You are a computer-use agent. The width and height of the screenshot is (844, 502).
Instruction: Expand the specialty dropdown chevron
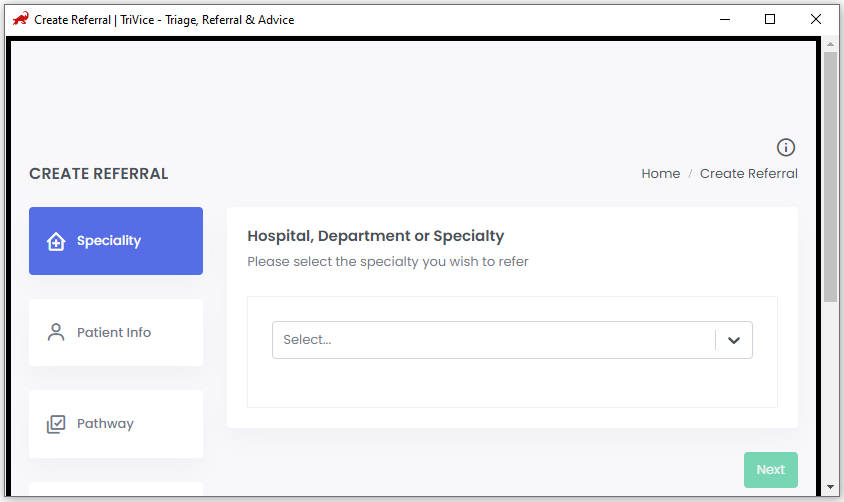pyautogui.click(x=734, y=340)
